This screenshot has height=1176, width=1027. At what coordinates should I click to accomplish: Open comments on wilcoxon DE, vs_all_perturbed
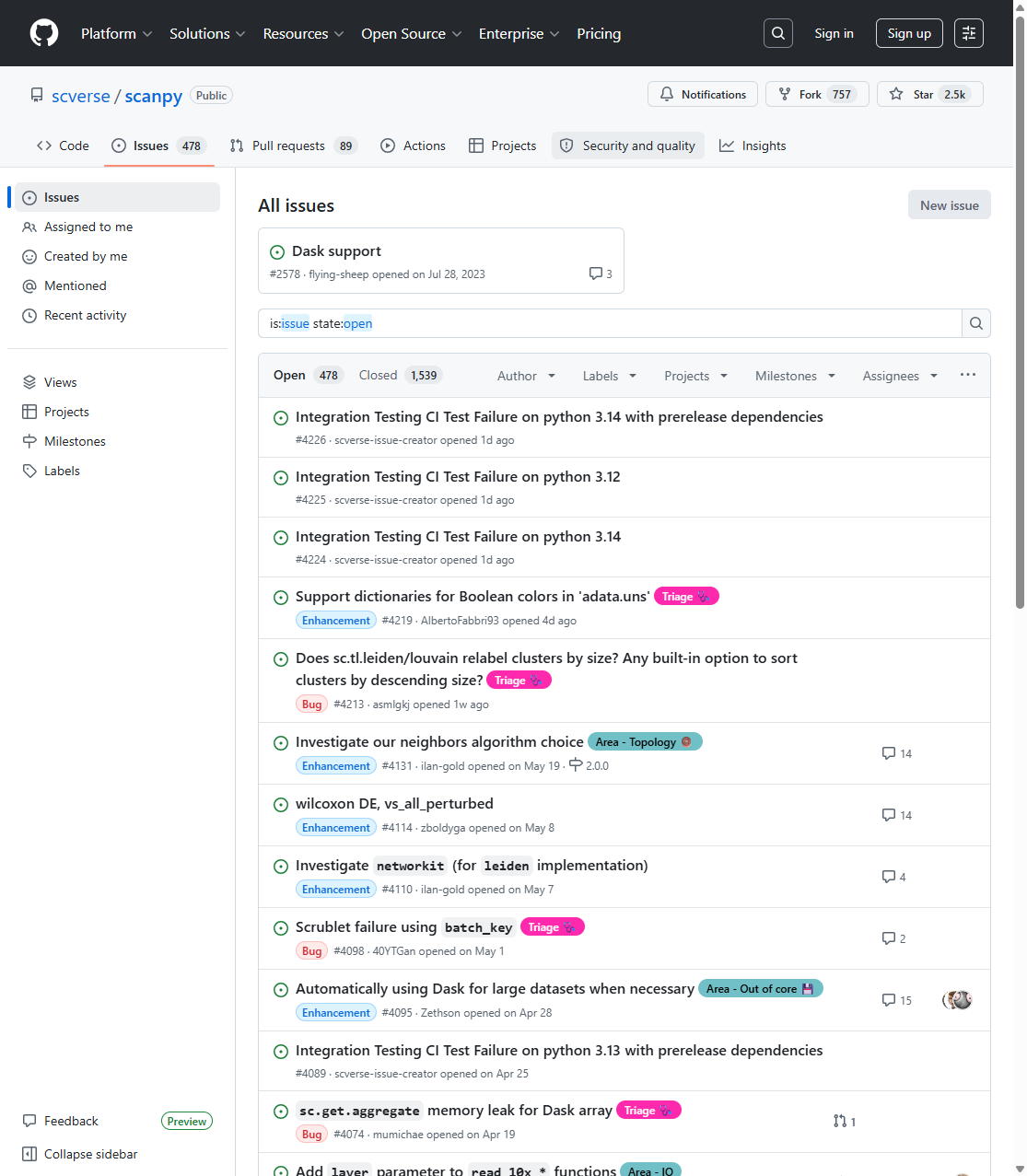[x=896, y=815]
